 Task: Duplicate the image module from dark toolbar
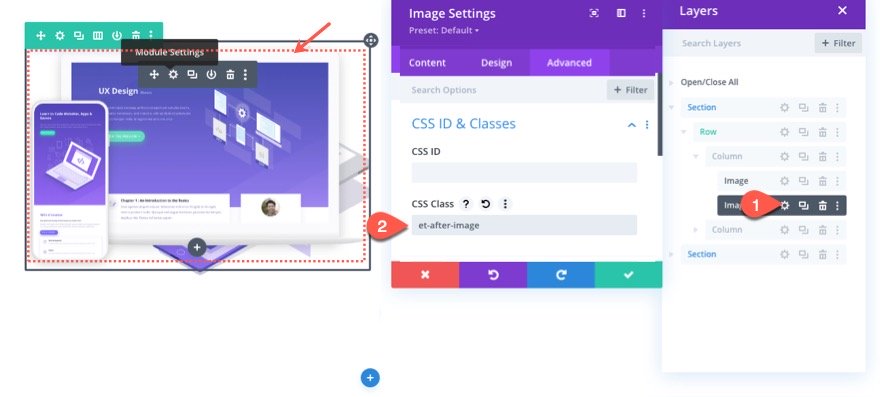pyautogui.click(x=192, y=74)
